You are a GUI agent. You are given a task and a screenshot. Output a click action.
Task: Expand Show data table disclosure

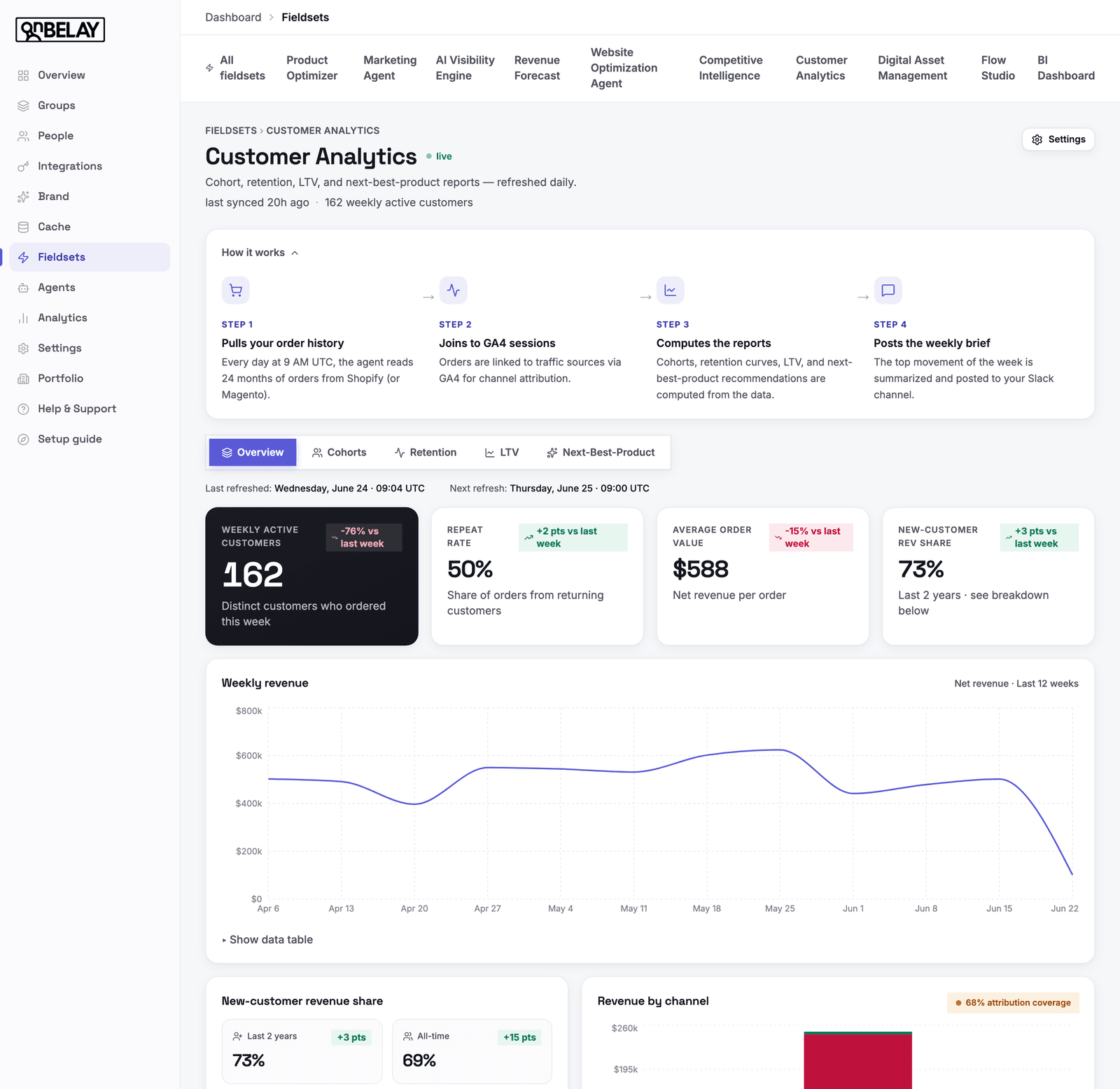(x=267, y=940)
